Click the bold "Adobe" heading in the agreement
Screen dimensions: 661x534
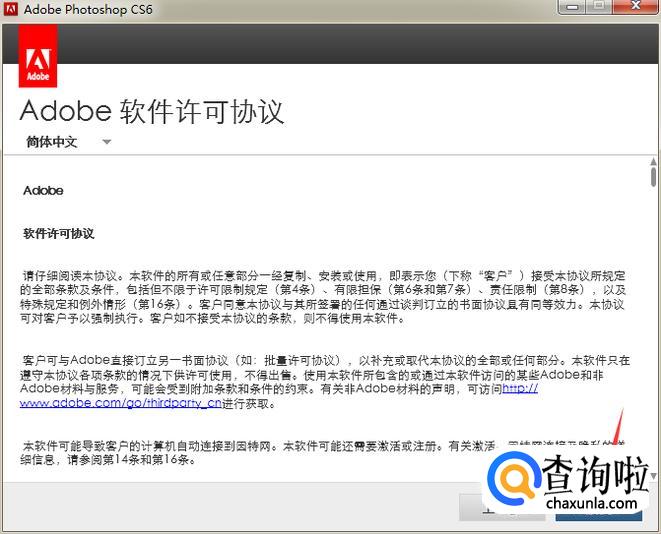coord(43,190)
